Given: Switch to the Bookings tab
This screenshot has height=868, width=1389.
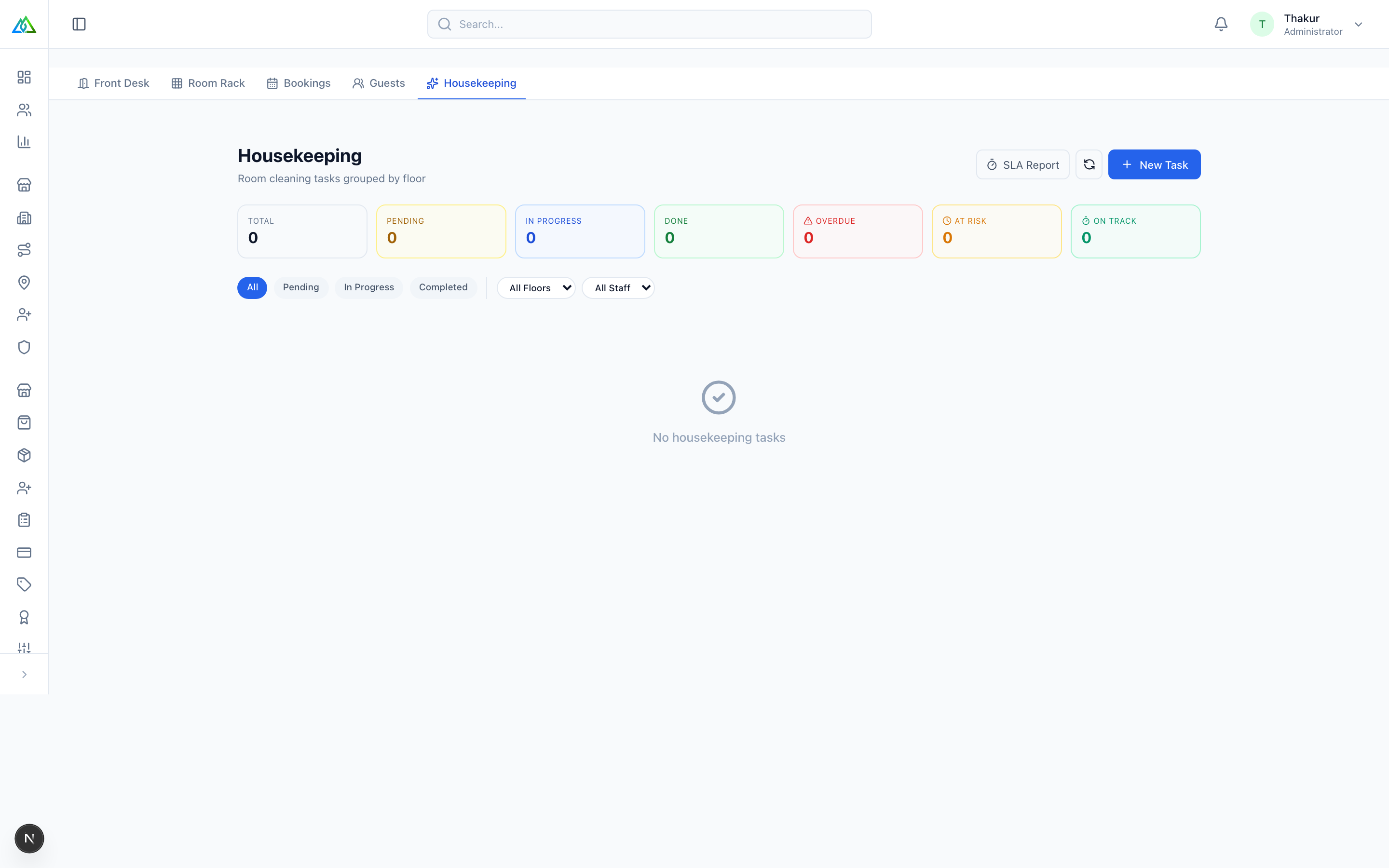Looking at the screenshot, I should pos(299,83).
